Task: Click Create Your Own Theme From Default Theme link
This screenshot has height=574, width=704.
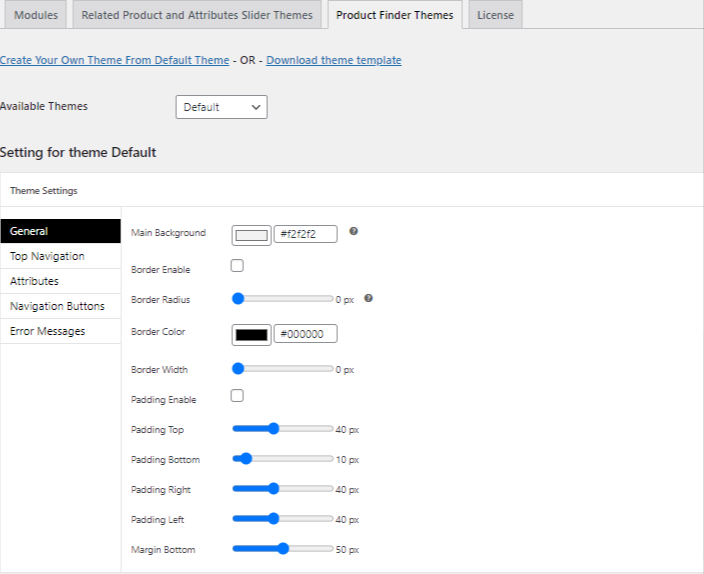Action: click(114, 60)
